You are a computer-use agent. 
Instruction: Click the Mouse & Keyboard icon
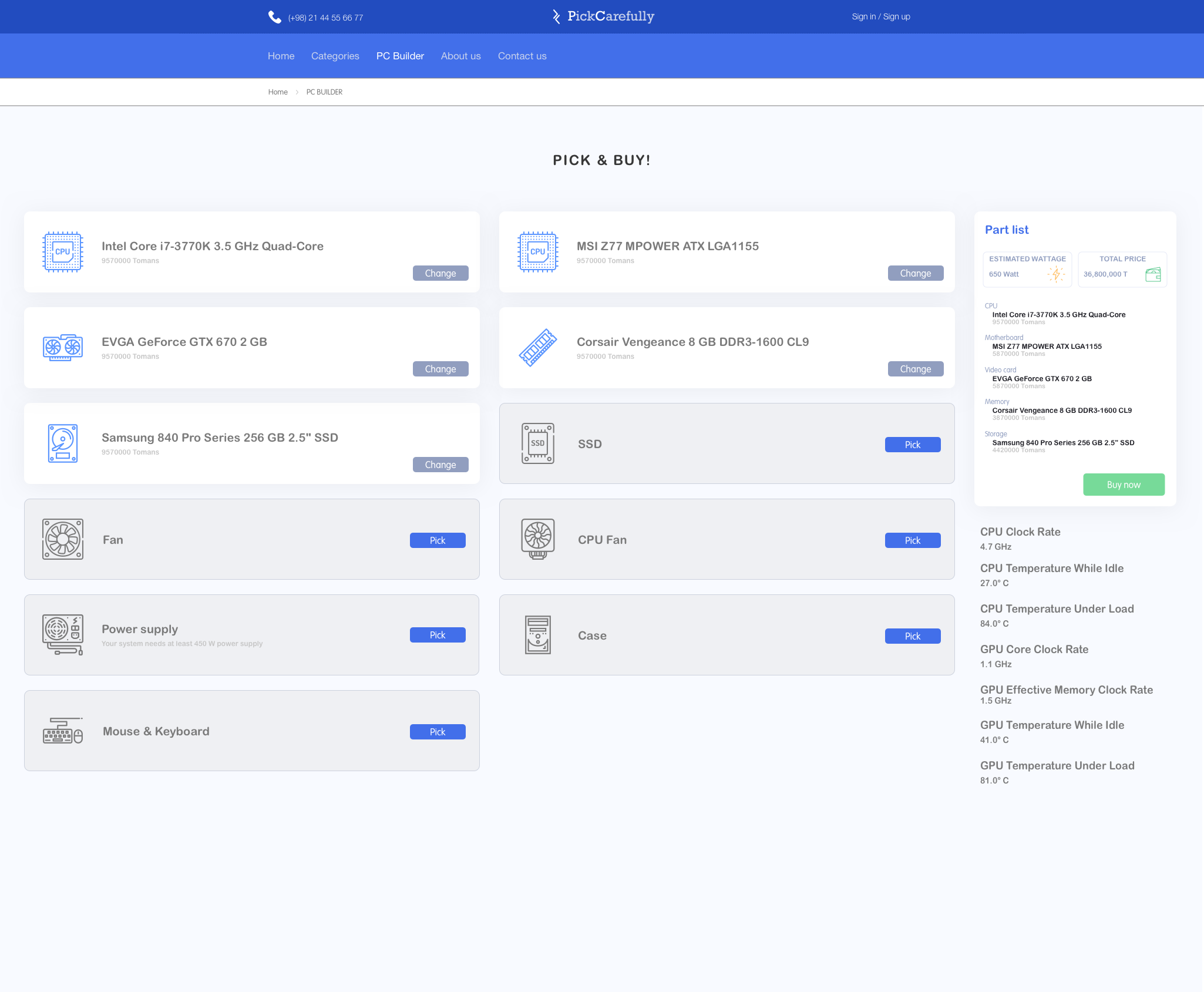pyautogui.click(x=63, y=731)
